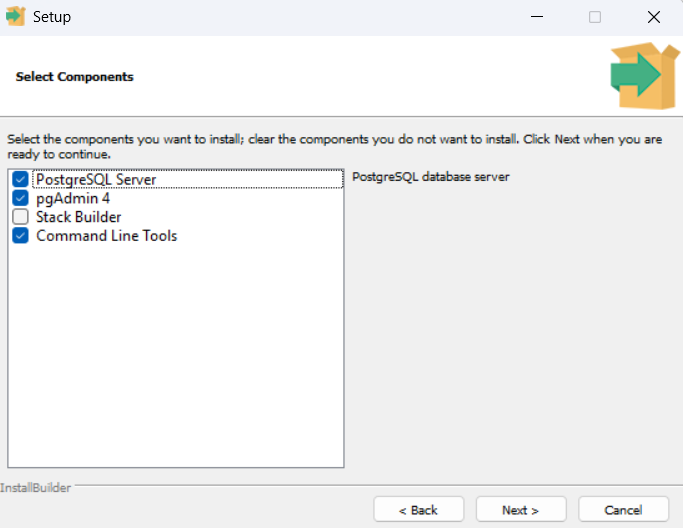683x528 pixels.
Task: Select the pgAdmin 4 component label
Action: 73,199
